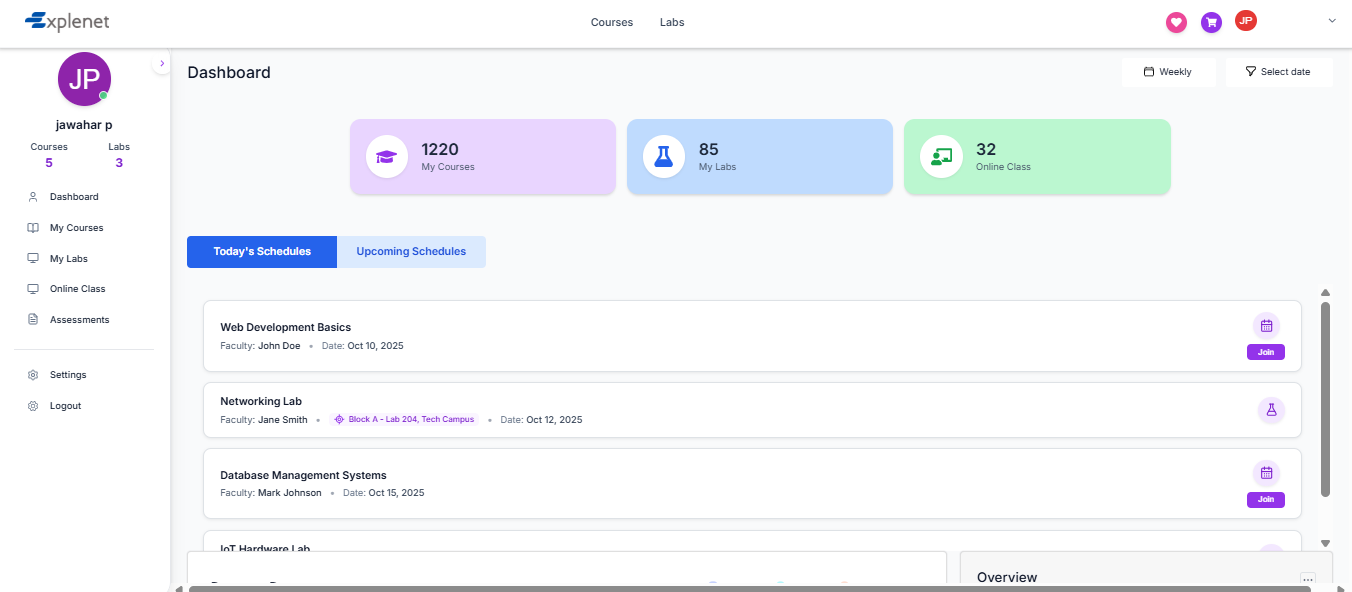Open Courses in the top navigation
Screen dimensions: 1352x592
tap(612, 22)
